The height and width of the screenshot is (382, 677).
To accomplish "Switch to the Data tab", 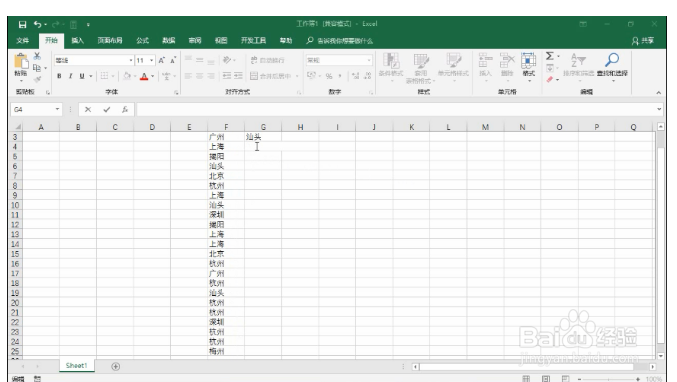I will (x=169, y=41).
